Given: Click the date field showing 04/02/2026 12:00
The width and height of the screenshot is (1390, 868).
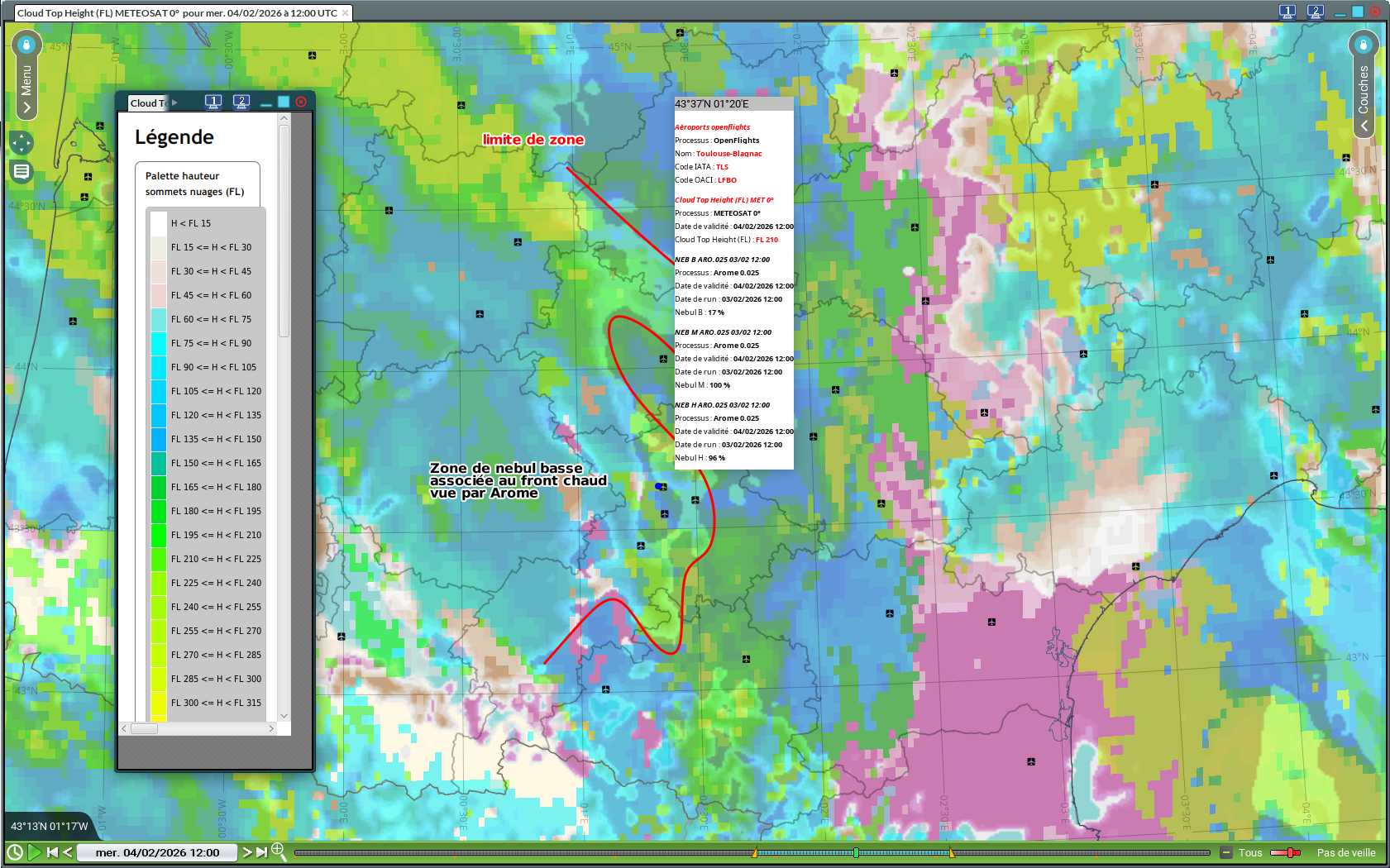Looking at the screenshot, I should click(x=157, y=852).
